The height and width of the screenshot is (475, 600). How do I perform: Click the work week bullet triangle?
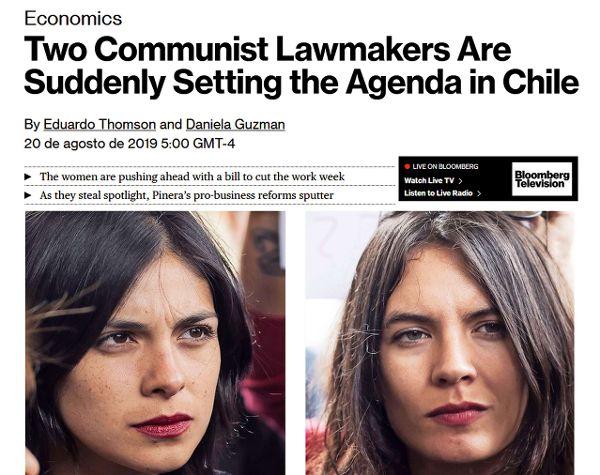(28, 177)
